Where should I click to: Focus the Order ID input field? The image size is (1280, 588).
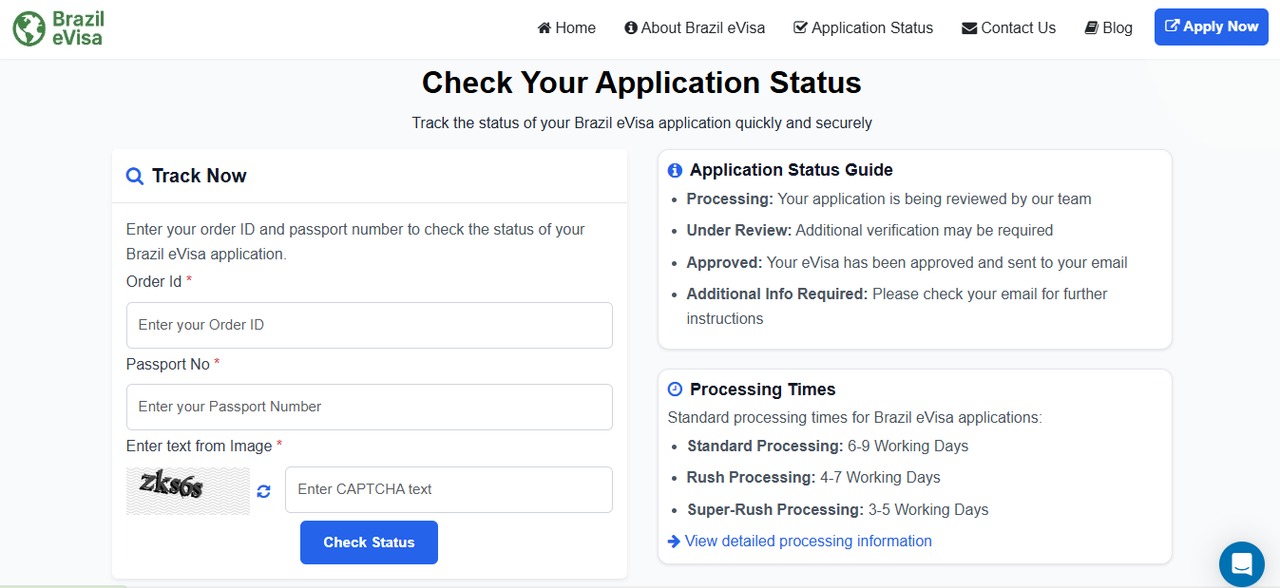(369, 325)
